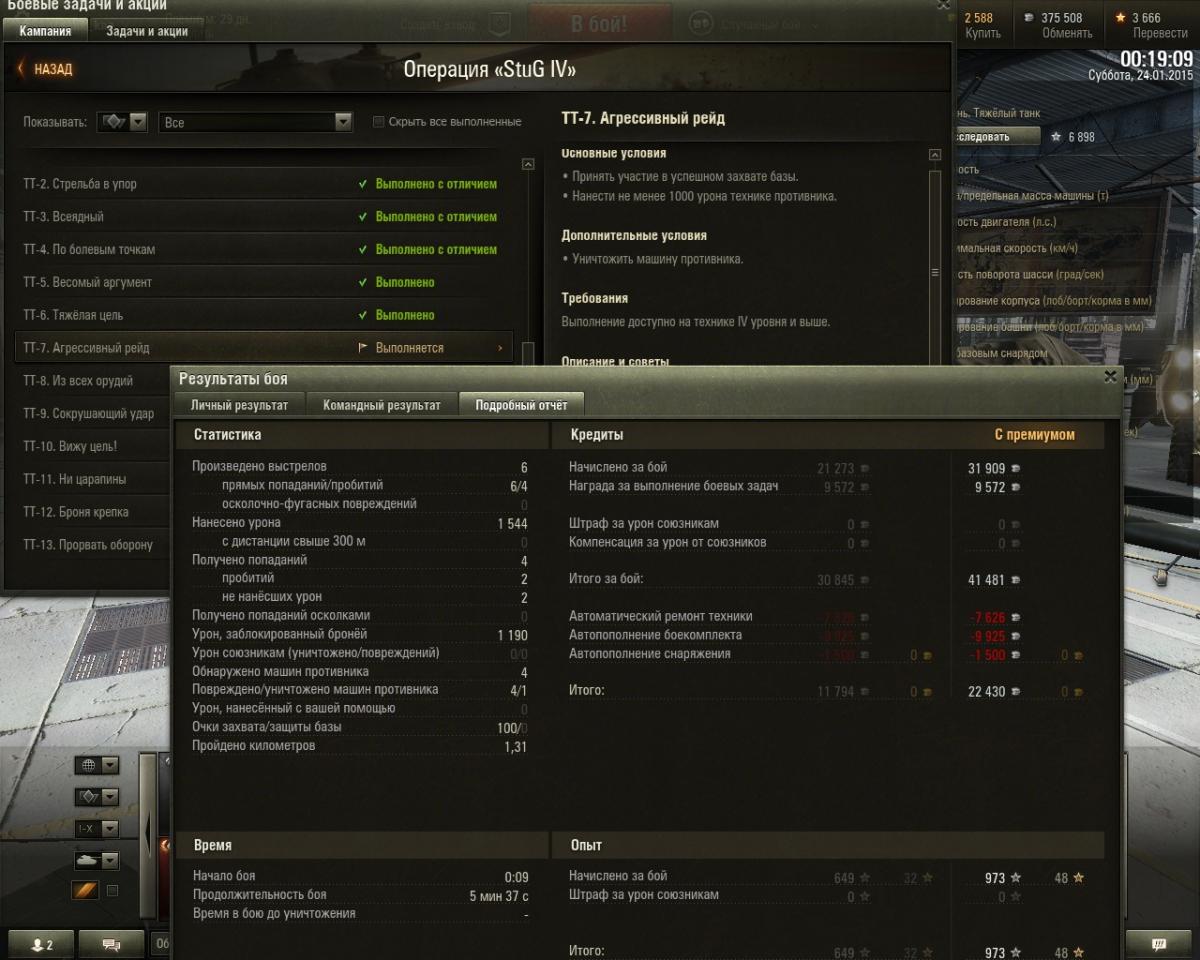Viewport: 1200px width, 960px height.
Task: Click the orange stripe filter icon
Action: 86,890
